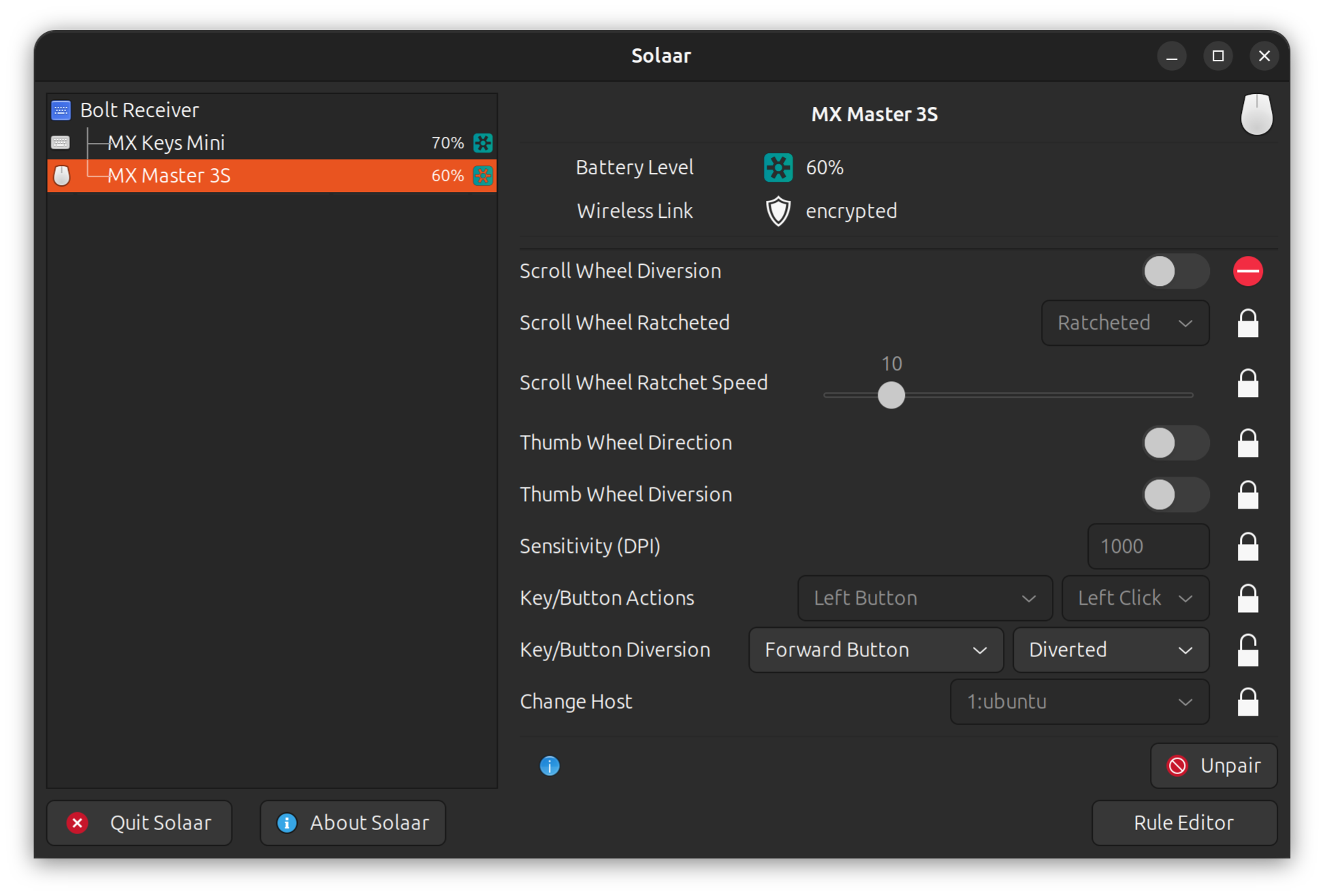Select MX Keys Mini in the device tree
Image resolution: width=1325 pixels, height=896 pixels.
272,143
